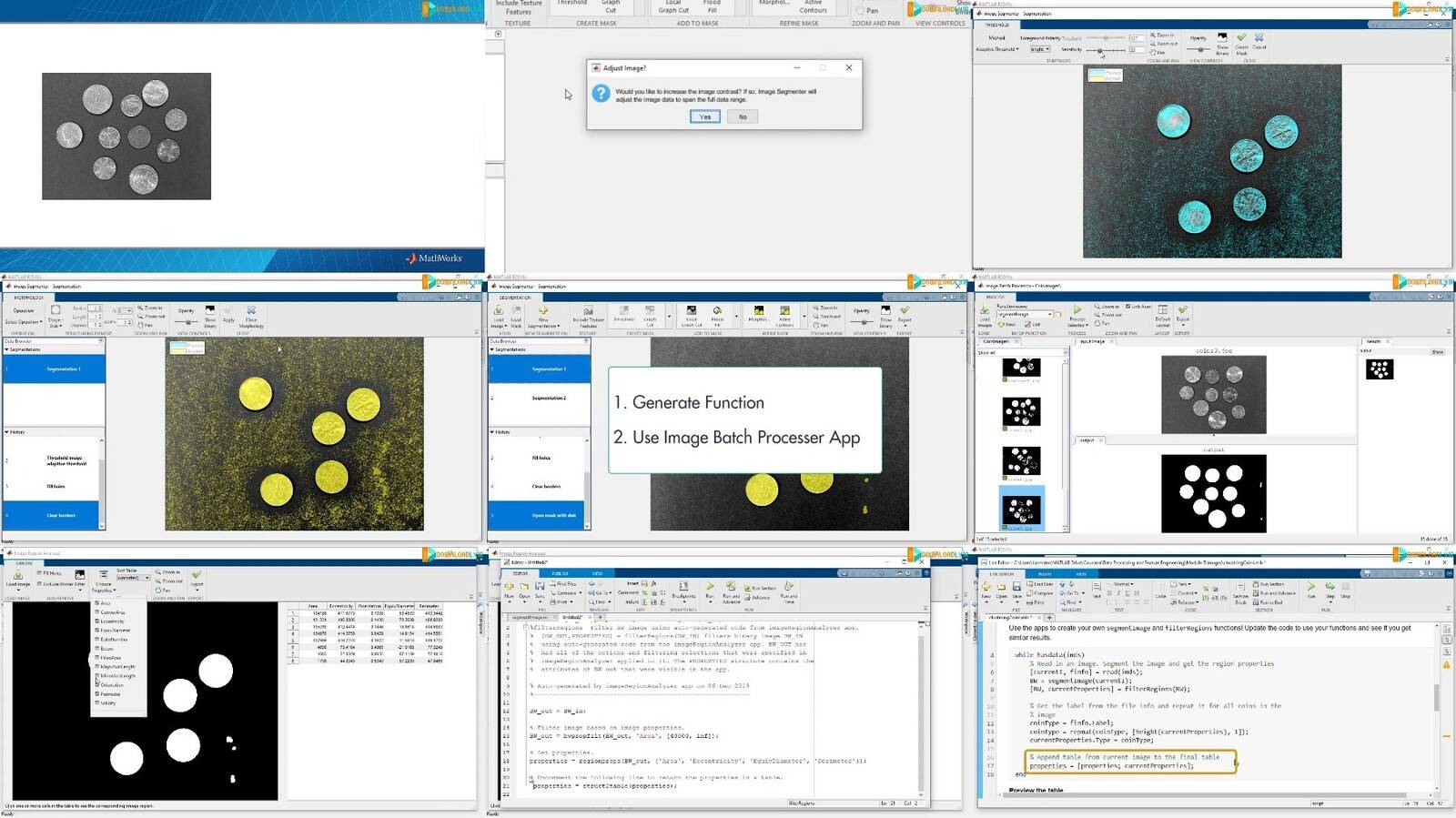Toggle the FilledArea property checkbox

pos(97,657)
